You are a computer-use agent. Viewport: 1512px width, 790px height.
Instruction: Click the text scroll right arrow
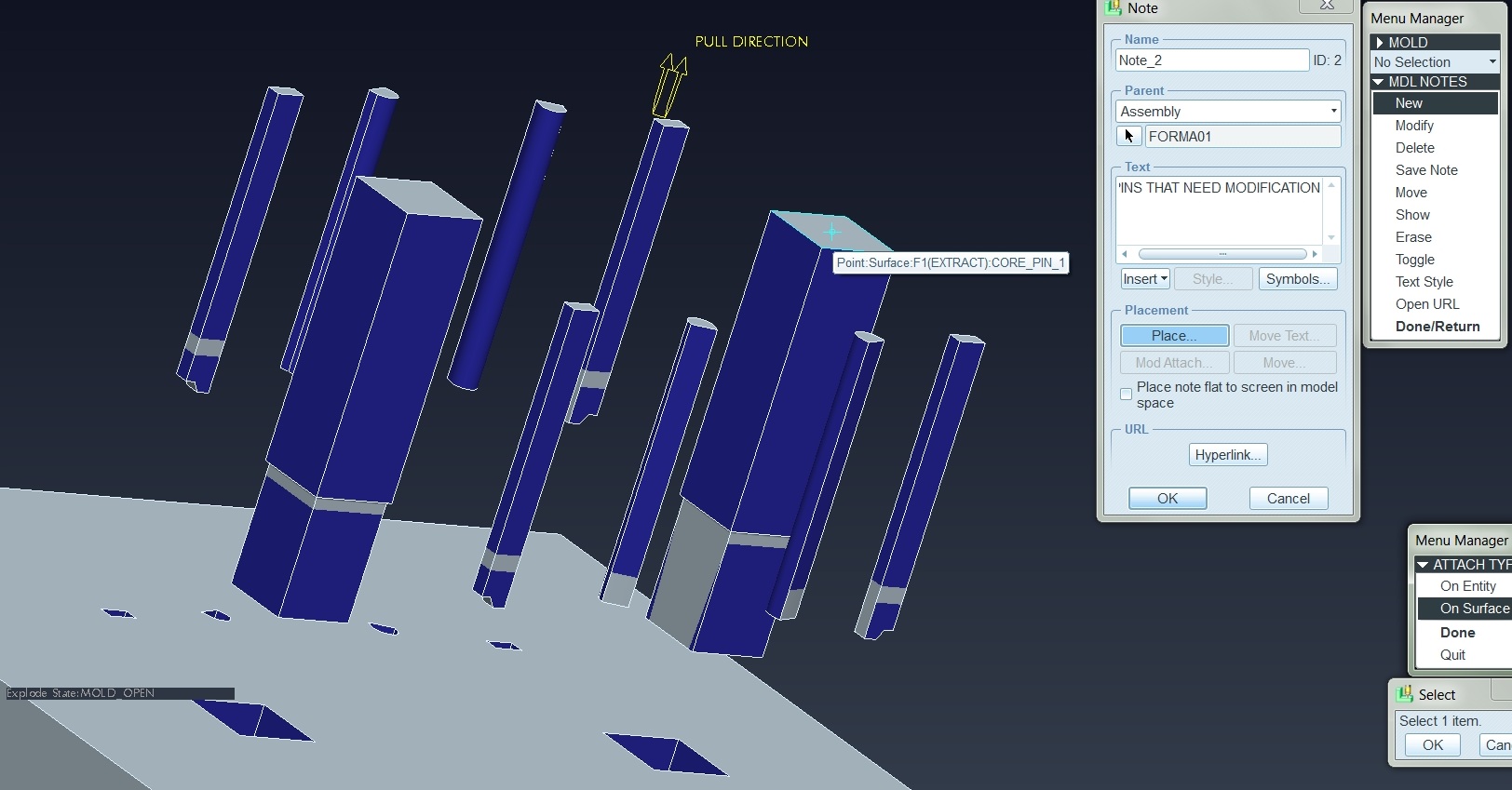(1315, 254)
